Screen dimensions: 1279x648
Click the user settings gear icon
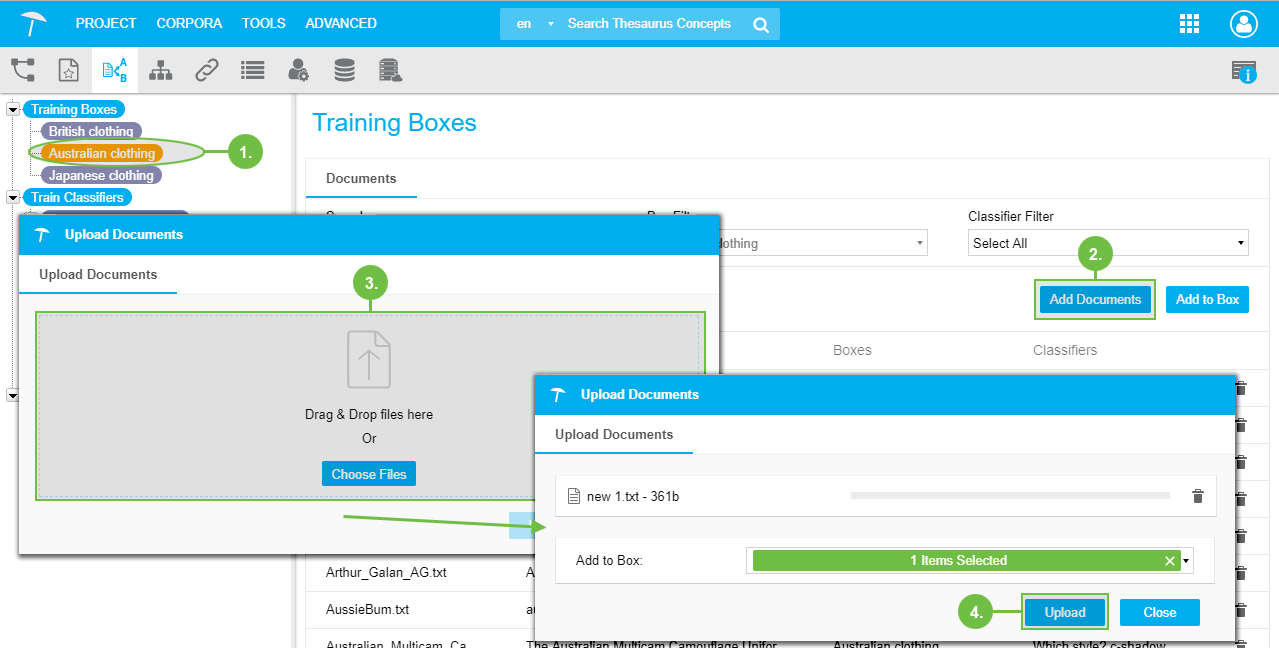298,70
